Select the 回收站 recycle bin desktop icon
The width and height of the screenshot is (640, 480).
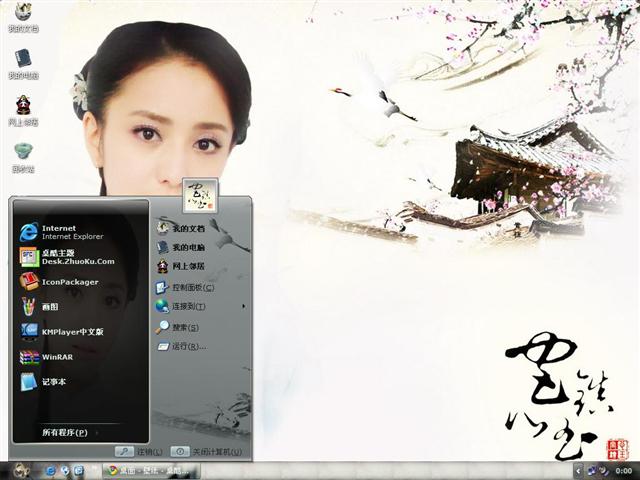(23, 158)
